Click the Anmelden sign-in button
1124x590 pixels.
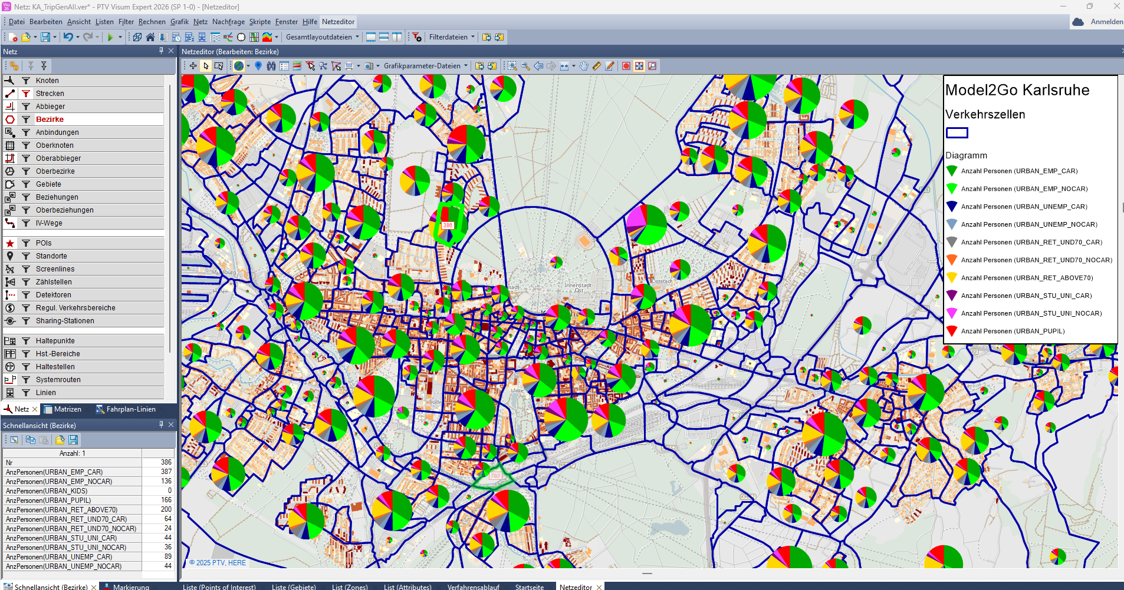[1098, 21]
